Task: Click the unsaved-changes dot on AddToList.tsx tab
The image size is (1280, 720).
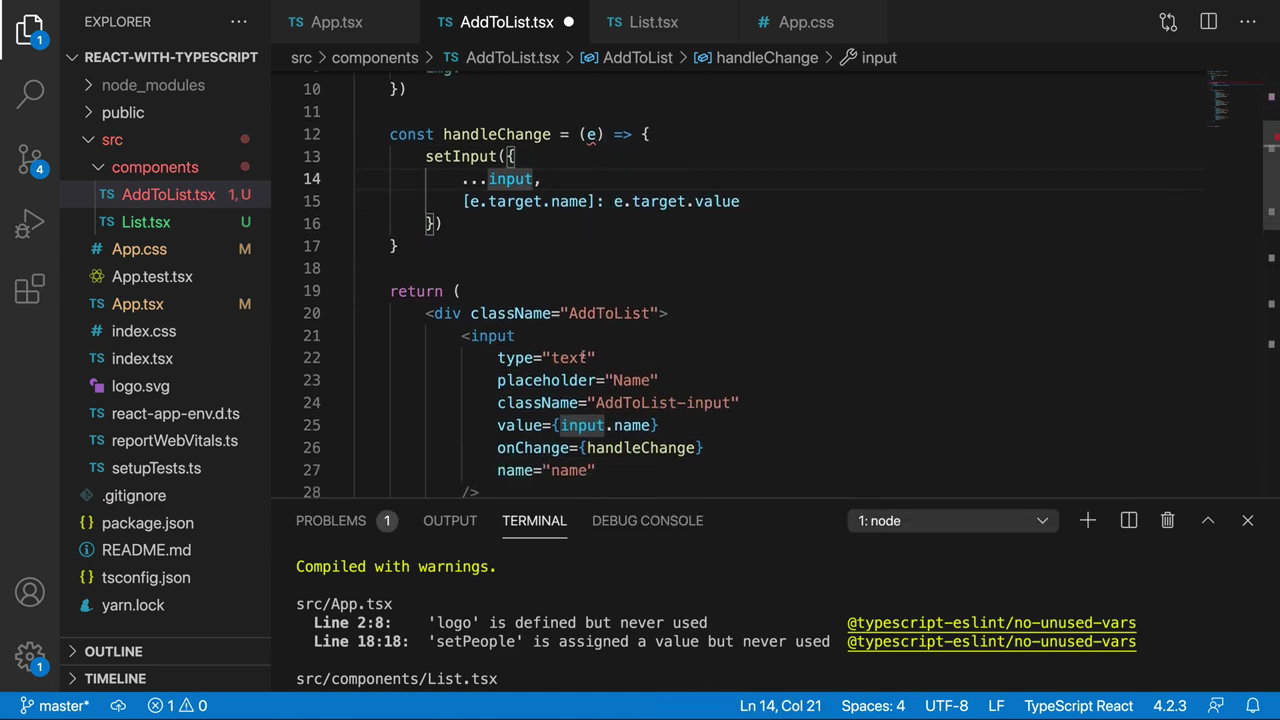Action: click(569, 22)
